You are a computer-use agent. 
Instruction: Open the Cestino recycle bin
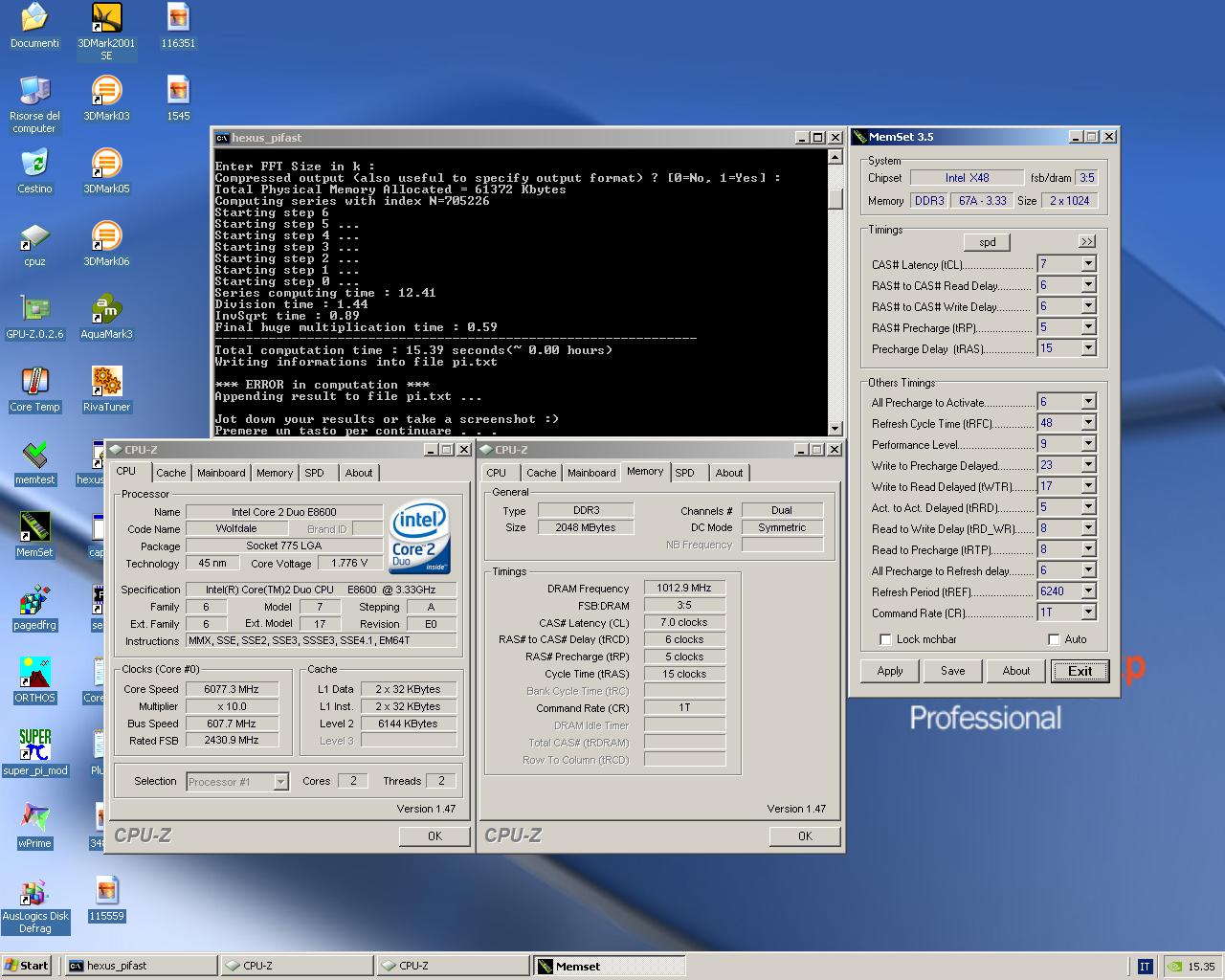pos(34,171)
